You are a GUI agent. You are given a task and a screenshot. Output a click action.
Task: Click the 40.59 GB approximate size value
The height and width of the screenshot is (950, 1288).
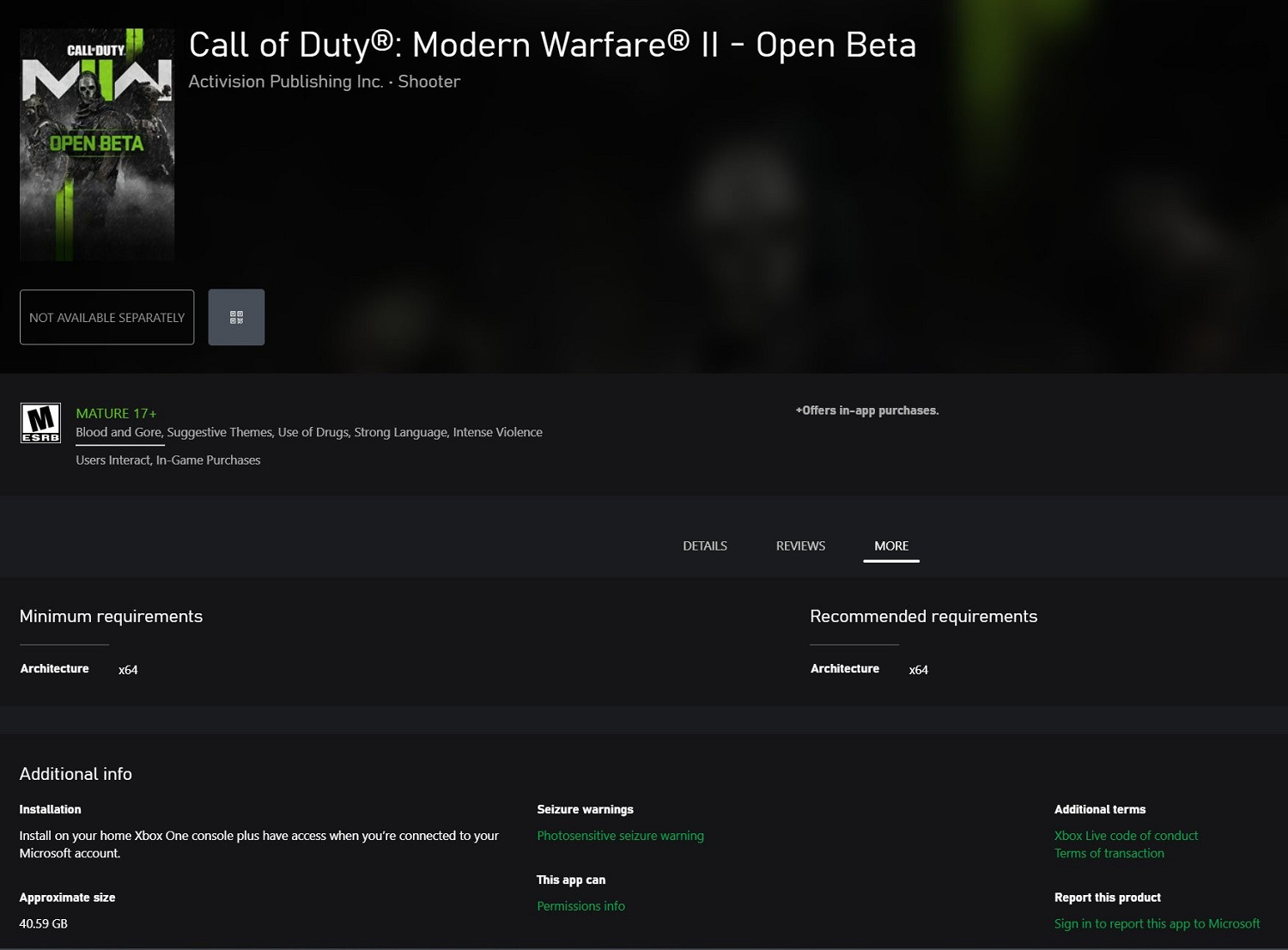coord(44,924)
